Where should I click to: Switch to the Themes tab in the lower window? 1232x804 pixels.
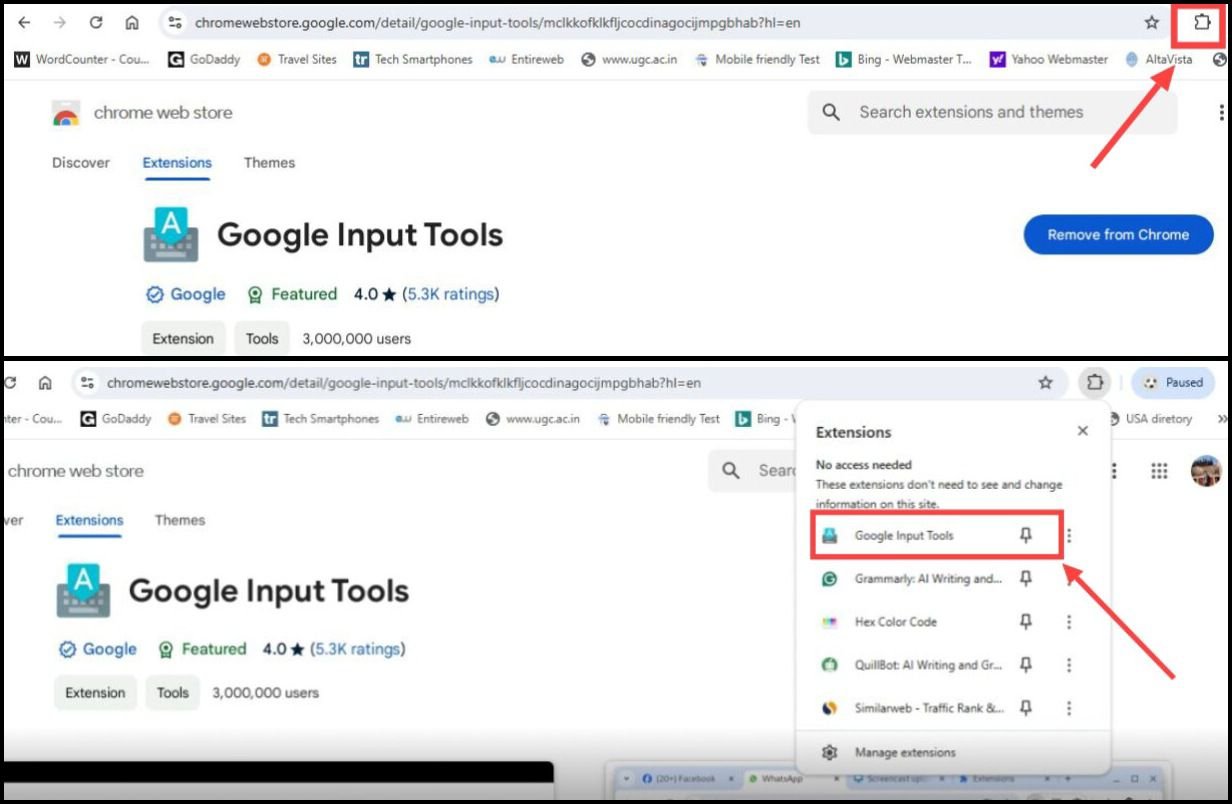click(x=180, y=520)
